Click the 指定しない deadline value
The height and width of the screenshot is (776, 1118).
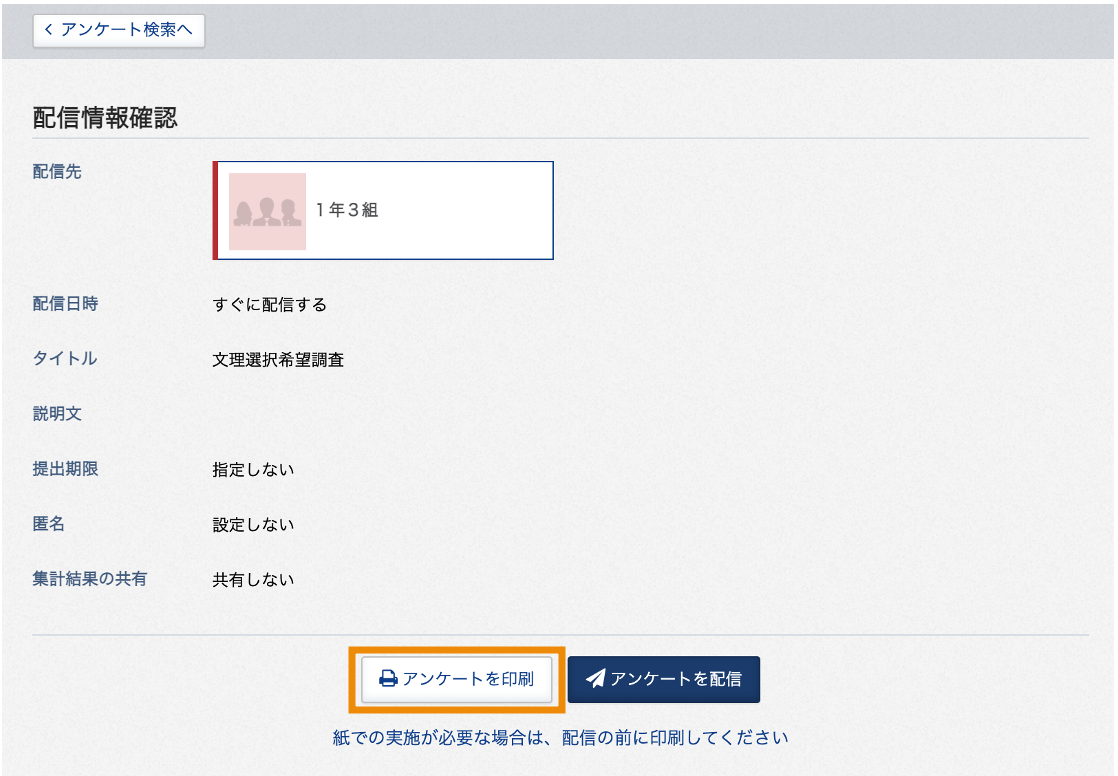[253, 469]
